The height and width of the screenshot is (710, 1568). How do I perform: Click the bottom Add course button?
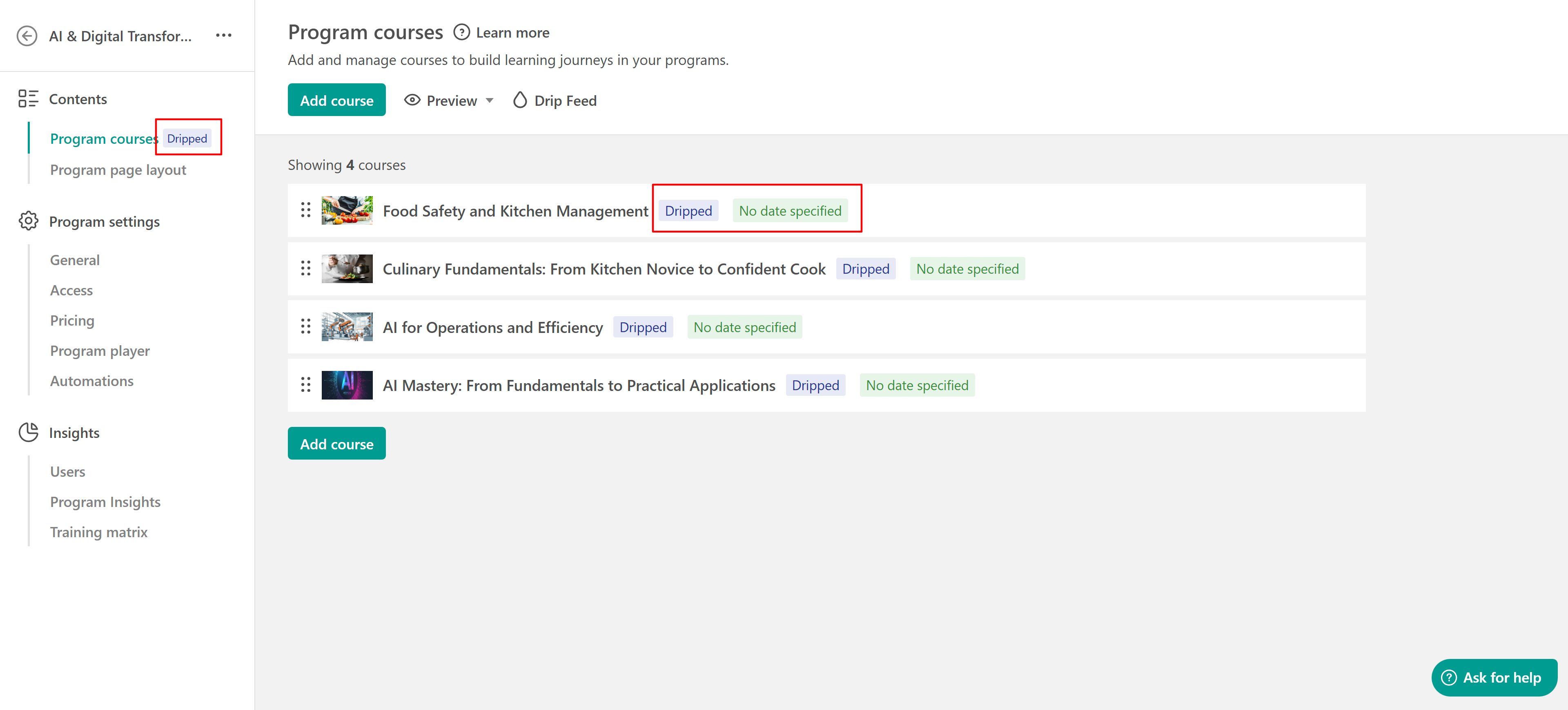[x=336, y=443]
